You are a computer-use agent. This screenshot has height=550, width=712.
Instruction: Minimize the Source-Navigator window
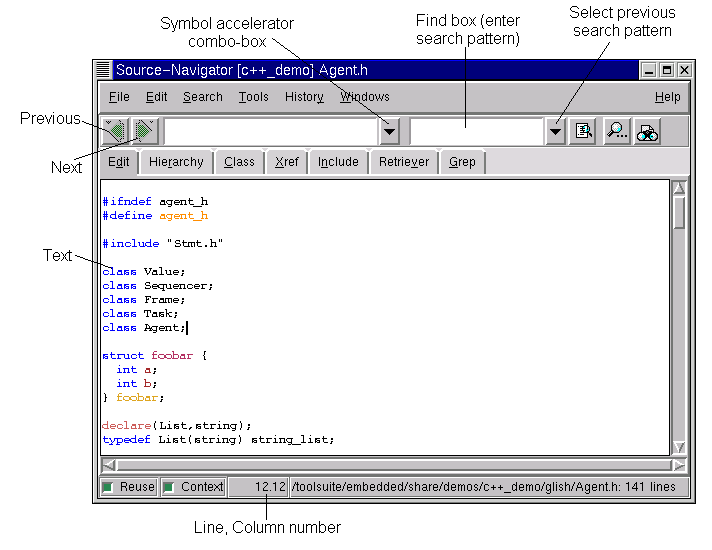tap(649, 70)
